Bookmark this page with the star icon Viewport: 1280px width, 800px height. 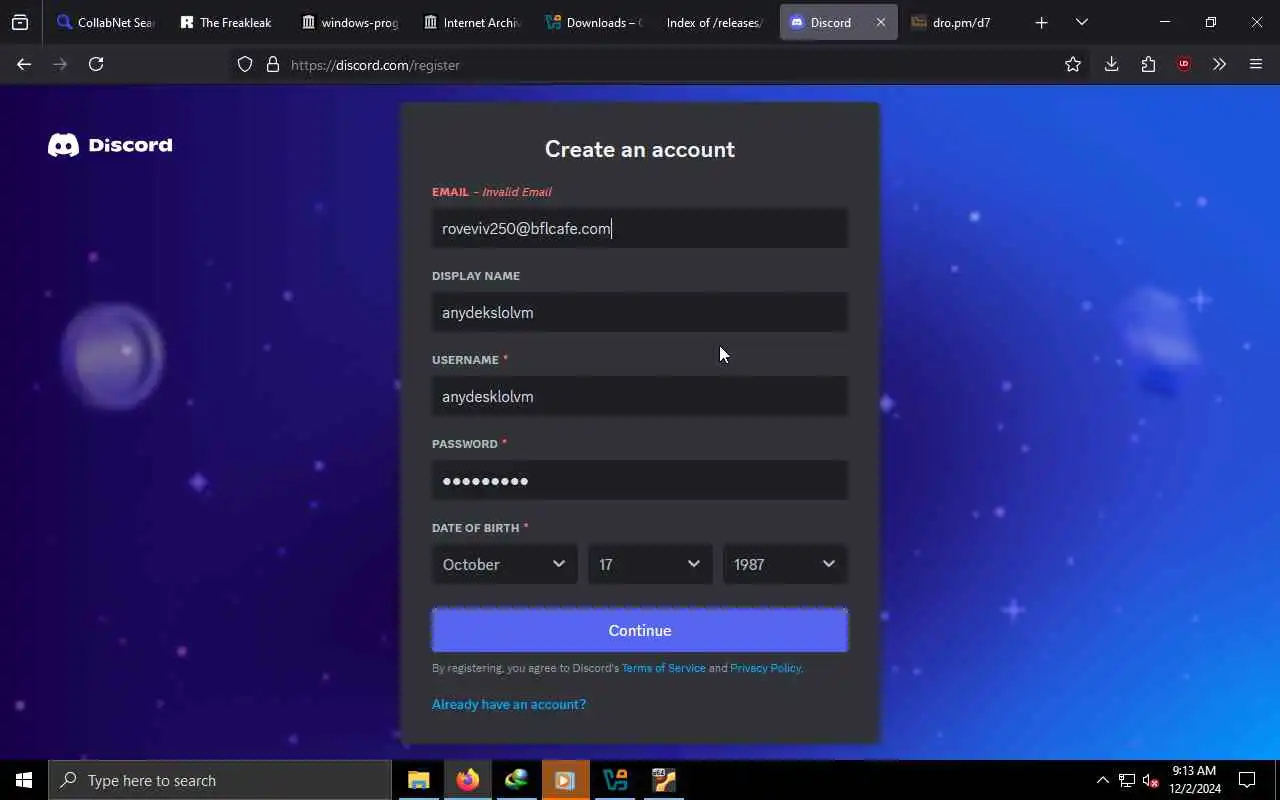(1073, 64)
